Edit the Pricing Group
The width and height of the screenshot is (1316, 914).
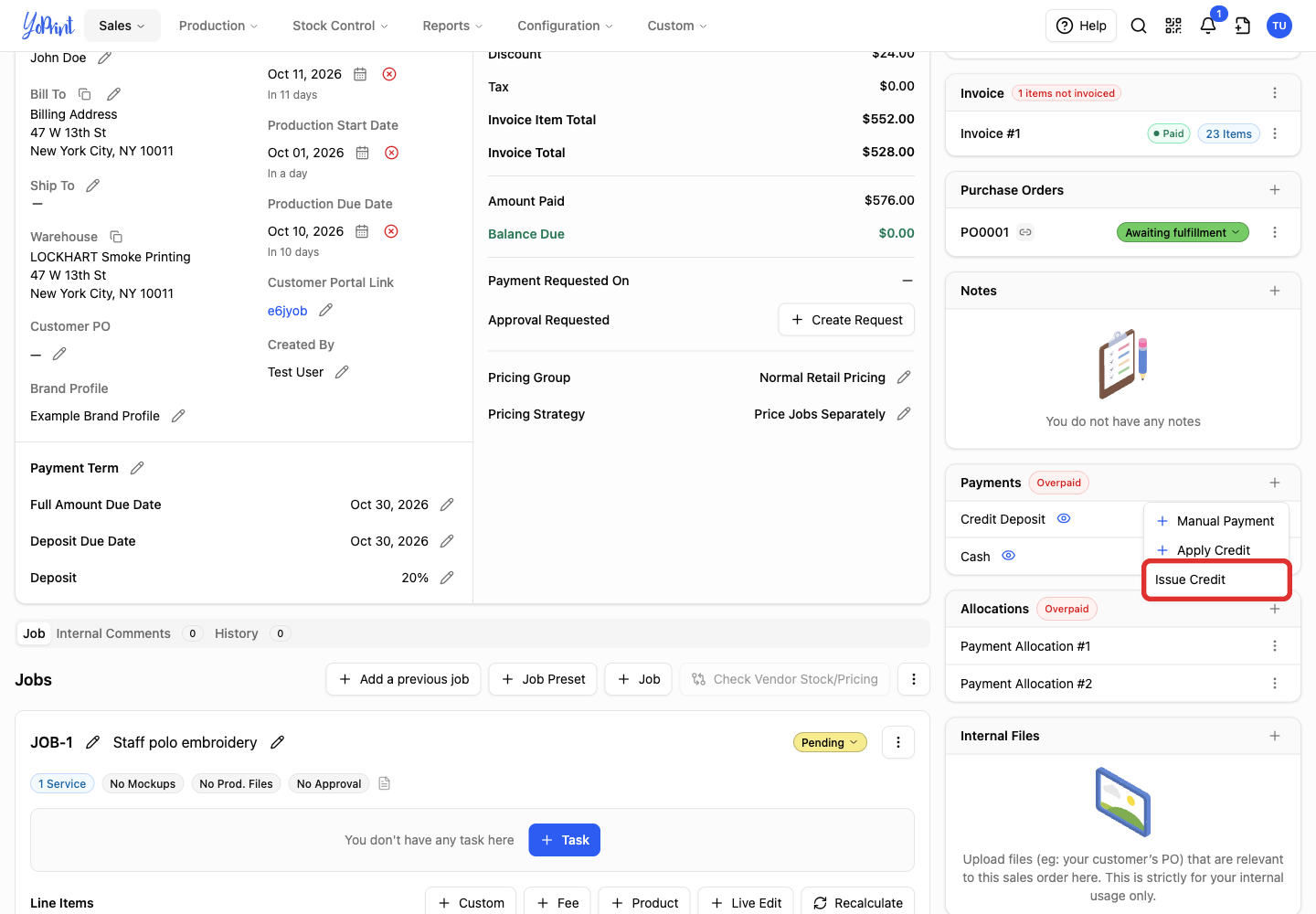click(x=904, y=377)
